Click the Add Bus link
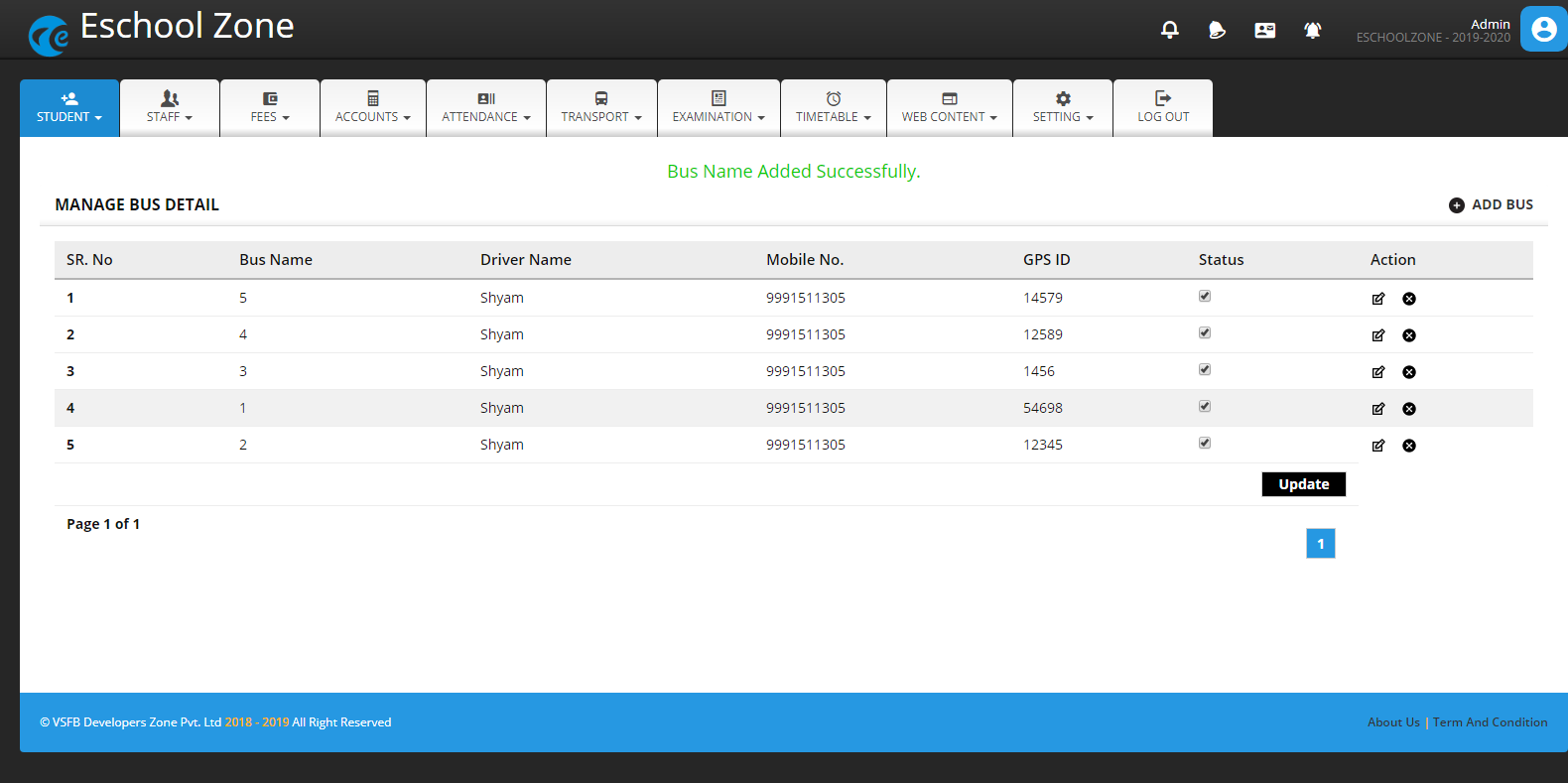 (1491, 204)
